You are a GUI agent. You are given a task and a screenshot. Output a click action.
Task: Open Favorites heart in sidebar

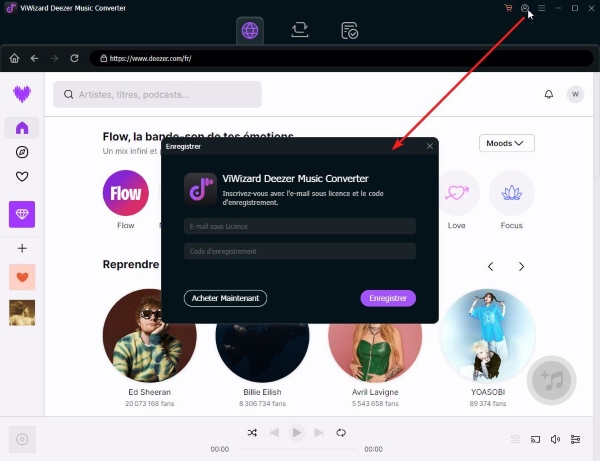point(22,176)
